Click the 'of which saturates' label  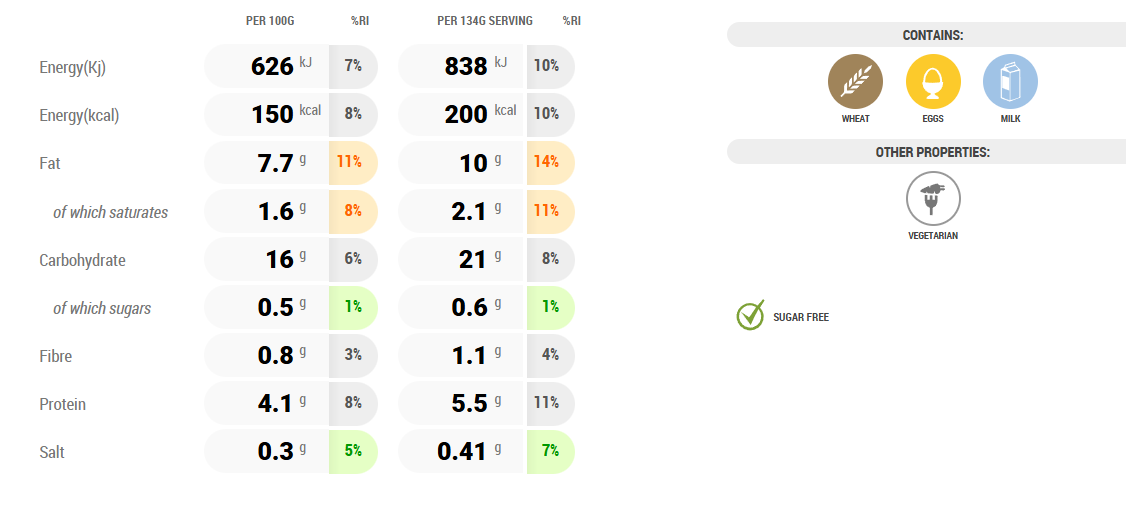point(110,212)
